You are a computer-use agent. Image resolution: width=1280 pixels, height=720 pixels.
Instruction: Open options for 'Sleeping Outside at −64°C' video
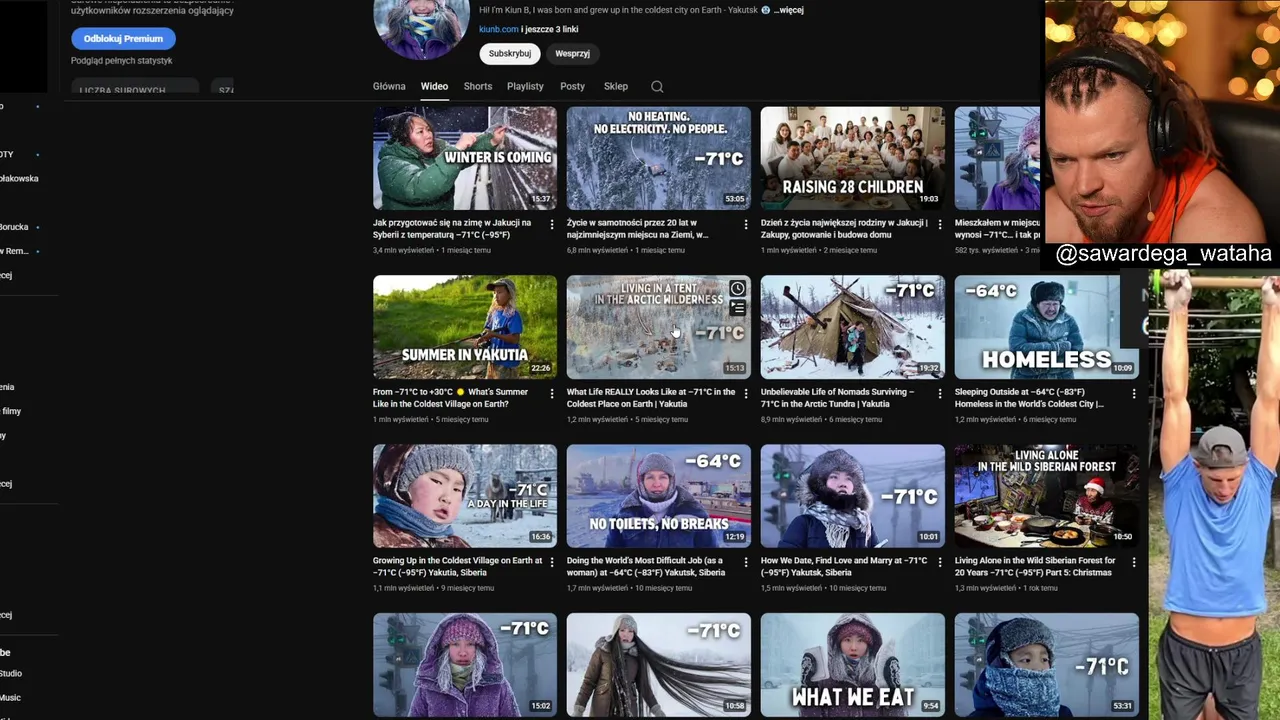1134,394
